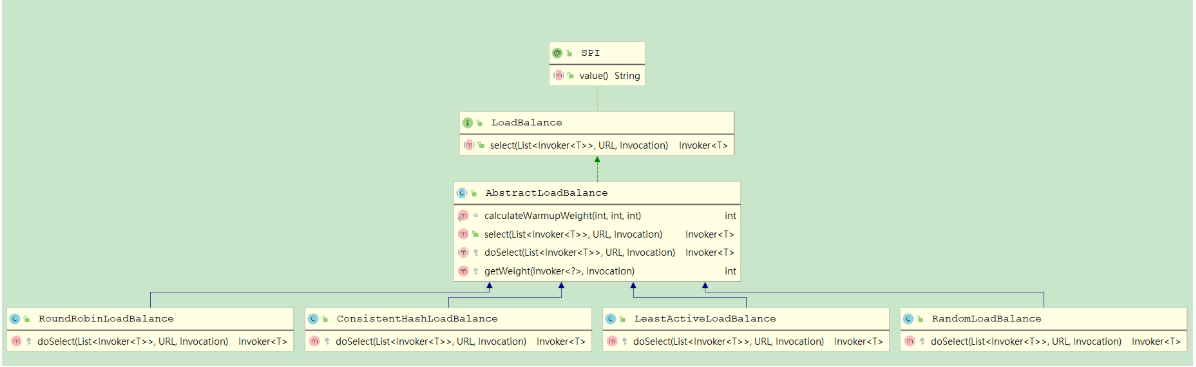This screenshot has width=1196, height=367.
Task: Click the method icon in LoadBalance box
Action: click(x=468, y=145)
